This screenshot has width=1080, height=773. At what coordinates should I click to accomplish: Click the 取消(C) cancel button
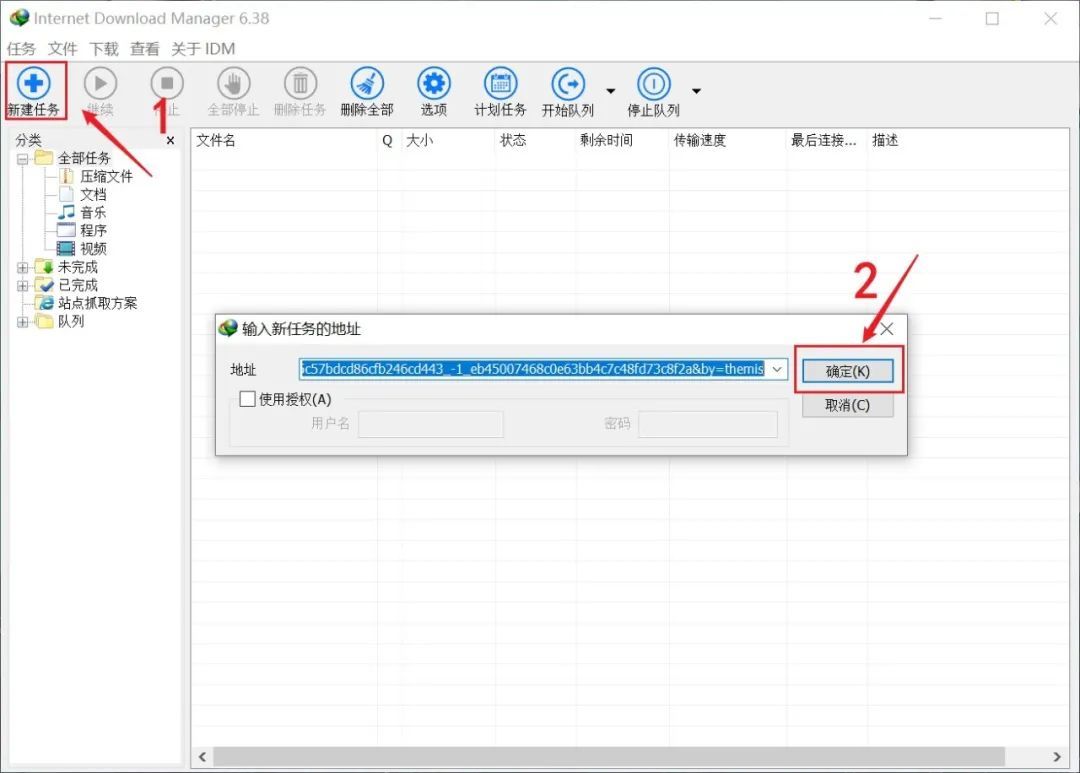847,405
